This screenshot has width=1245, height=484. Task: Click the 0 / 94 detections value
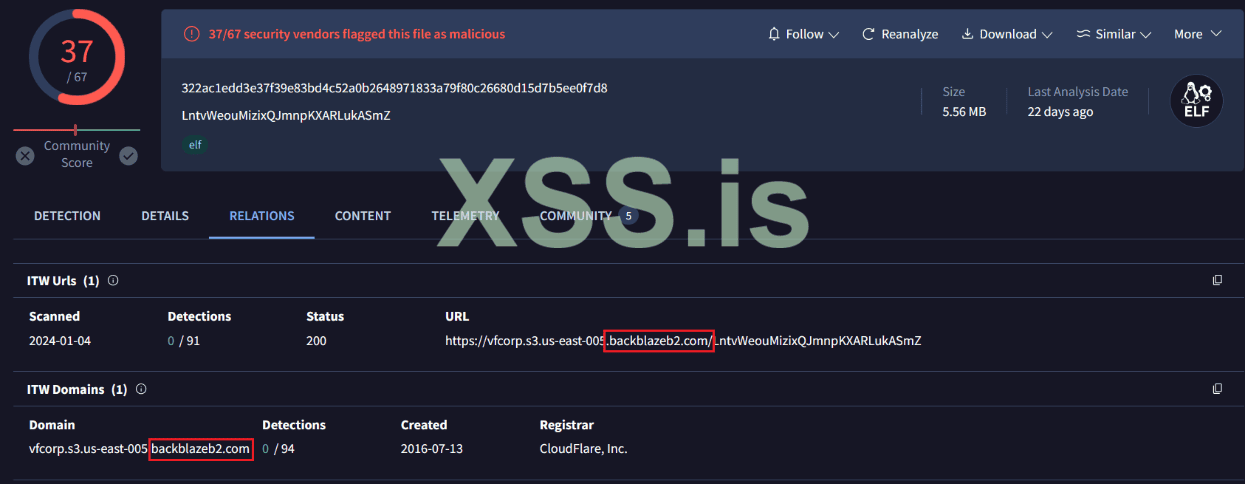[280, 449]
